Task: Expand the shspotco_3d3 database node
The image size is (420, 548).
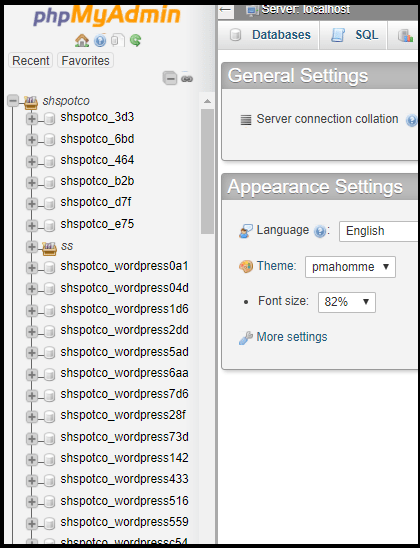Action: [32, 119]
